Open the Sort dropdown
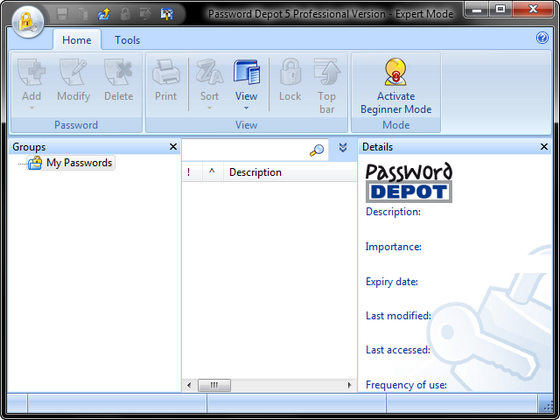 [x=209, y=85]
